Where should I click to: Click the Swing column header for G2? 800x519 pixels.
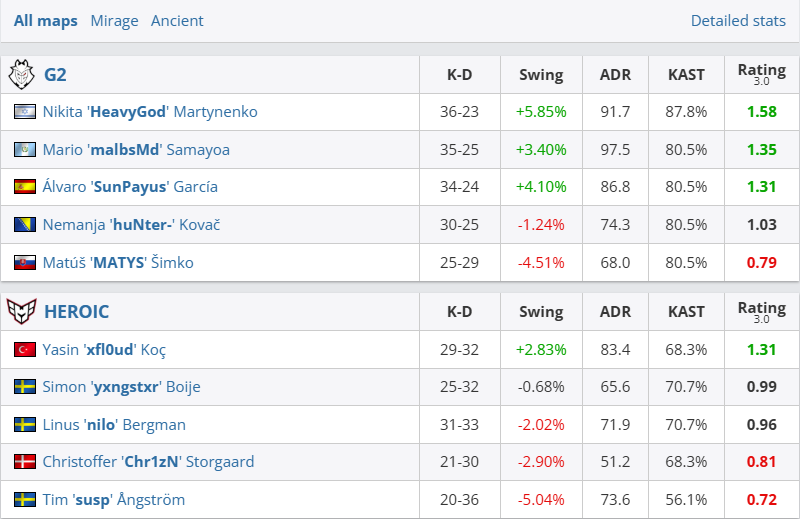tap(541, 74)
